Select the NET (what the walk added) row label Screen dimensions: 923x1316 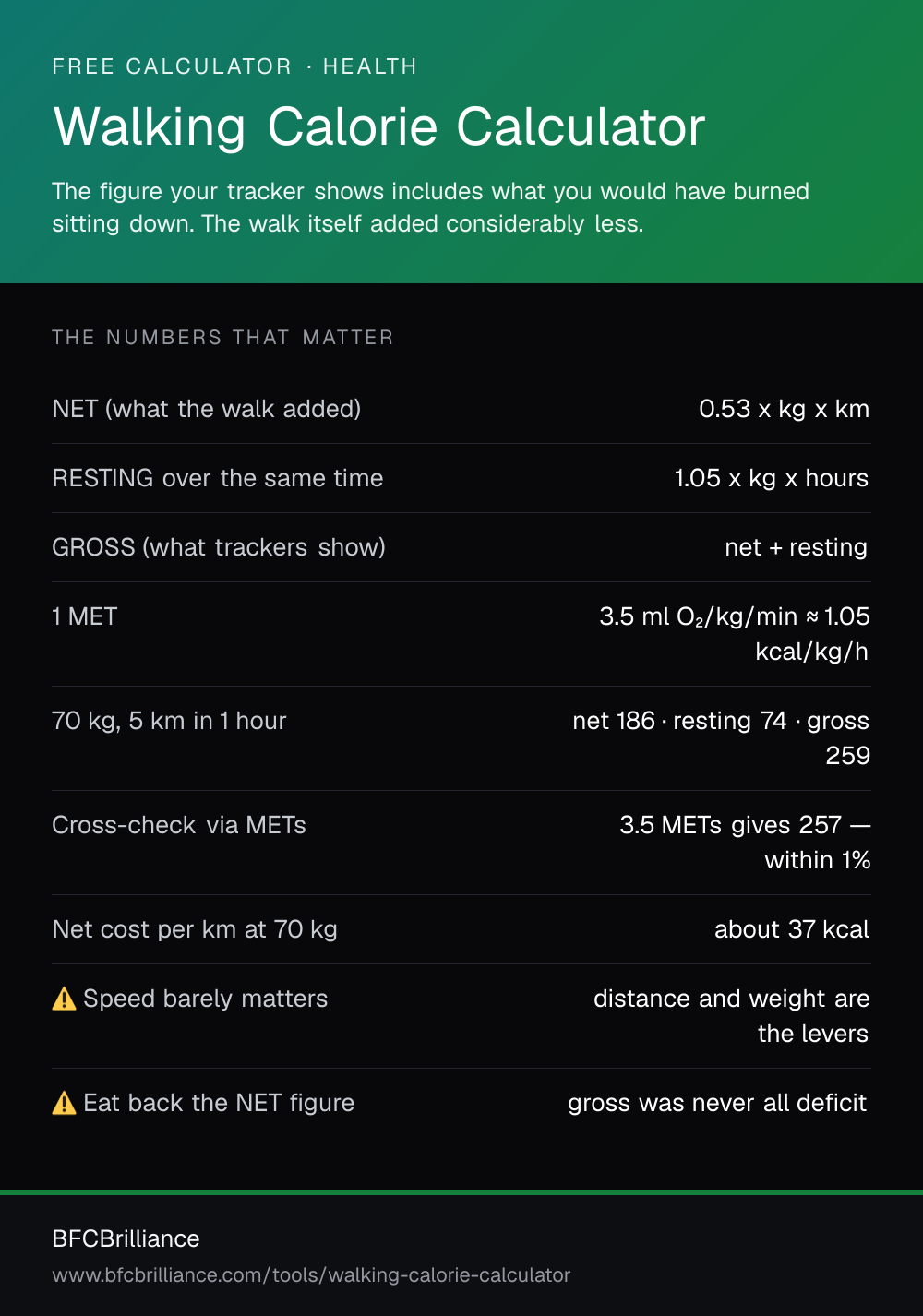click(x=207, y=409)
